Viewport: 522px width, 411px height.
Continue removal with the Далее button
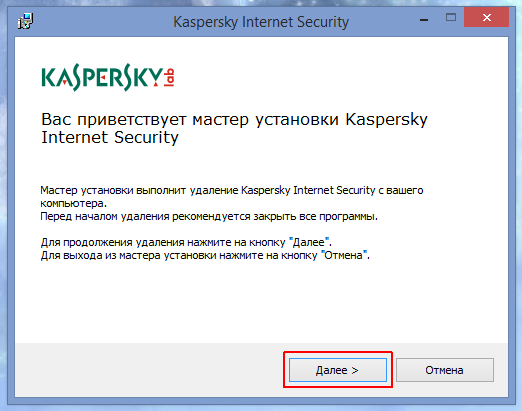[337, 370]
